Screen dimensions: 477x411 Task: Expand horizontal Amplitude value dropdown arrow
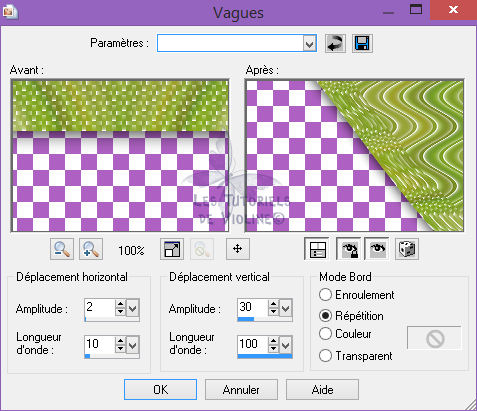tap(133, 308)
